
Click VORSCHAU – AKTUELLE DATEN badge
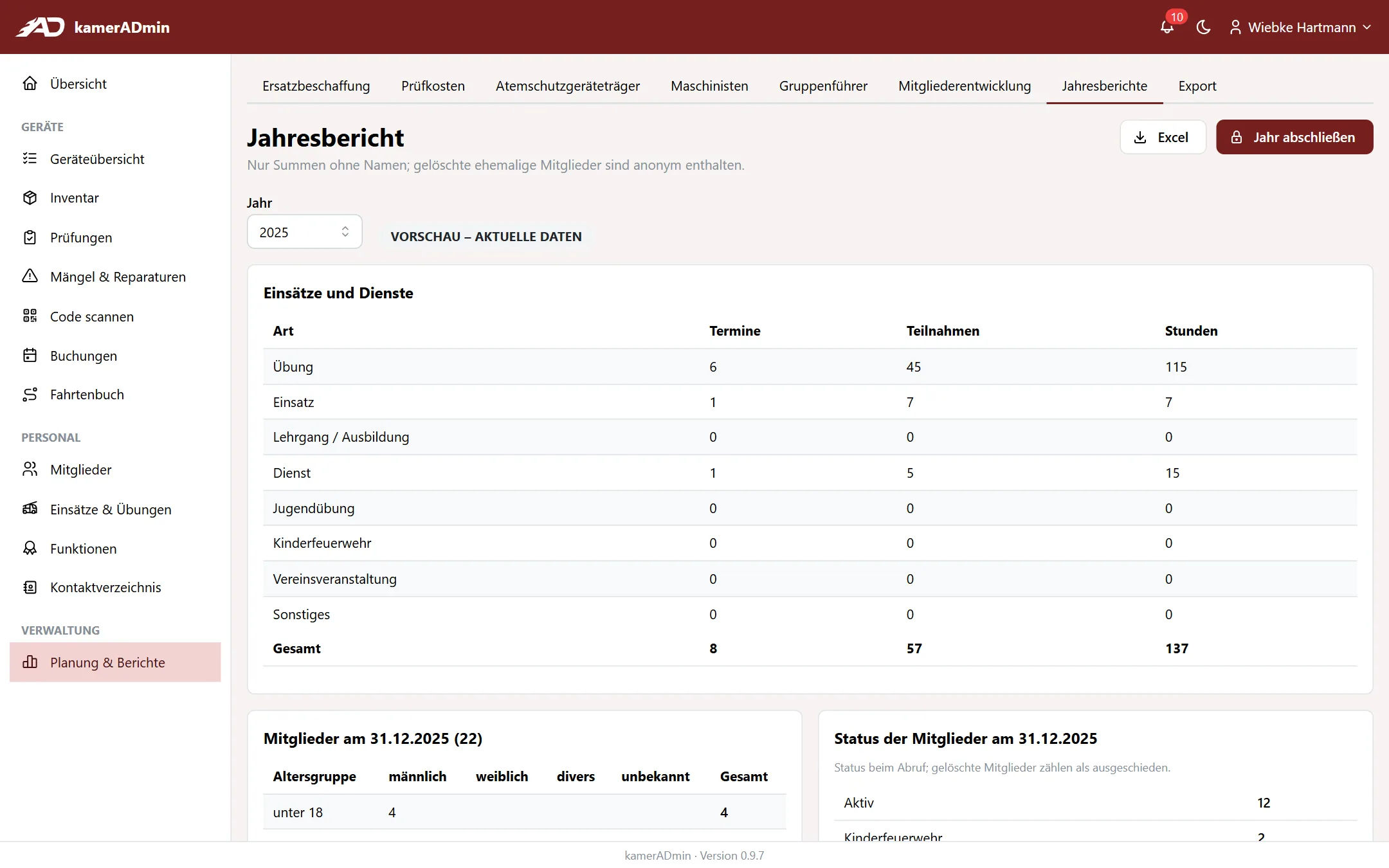pos(486,237)
